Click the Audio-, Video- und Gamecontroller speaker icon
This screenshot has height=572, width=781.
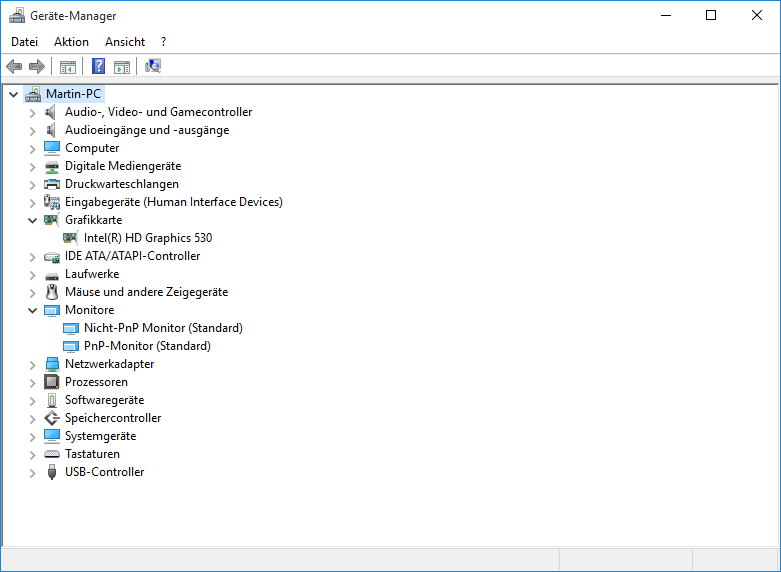point(51,112)
